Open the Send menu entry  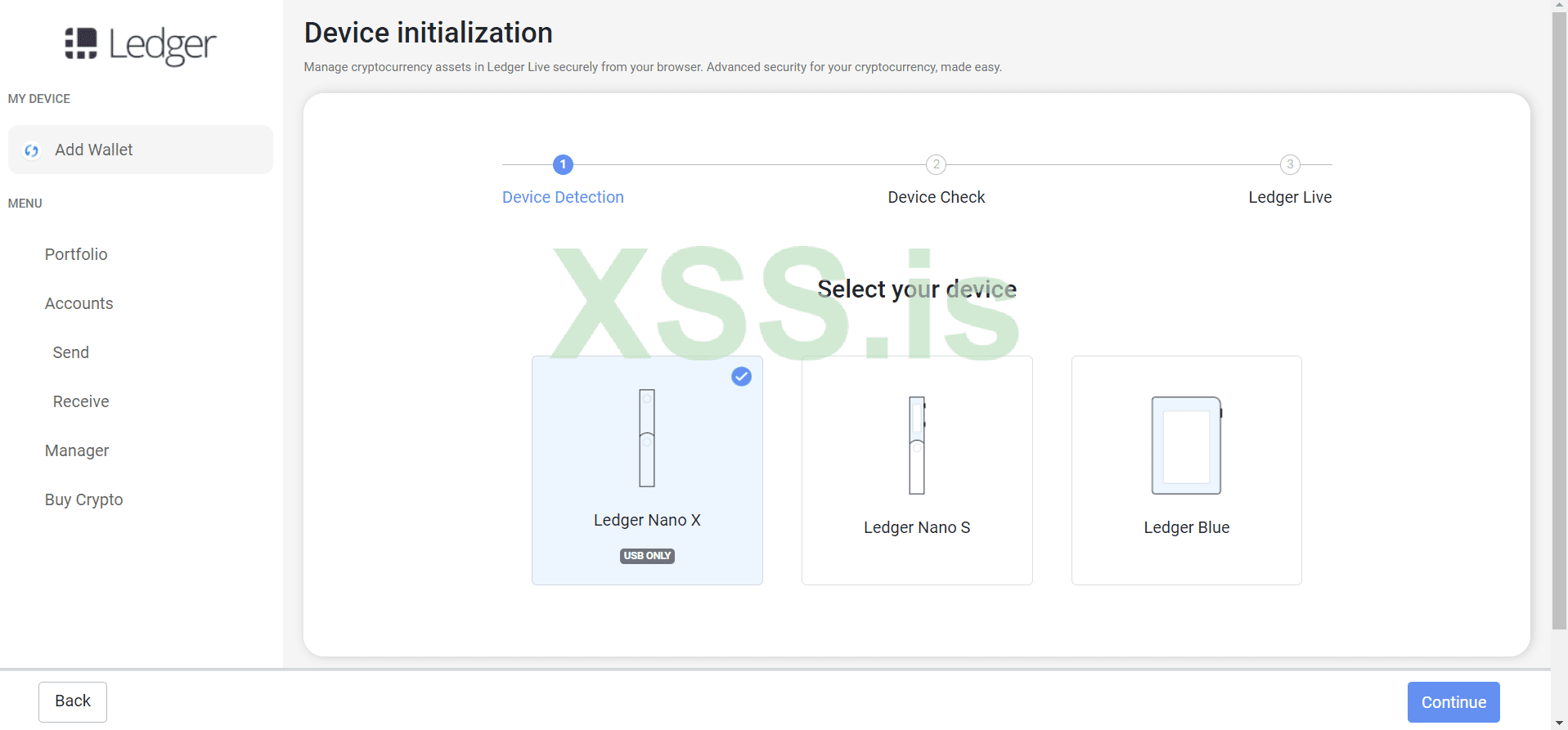coord(71,352)
